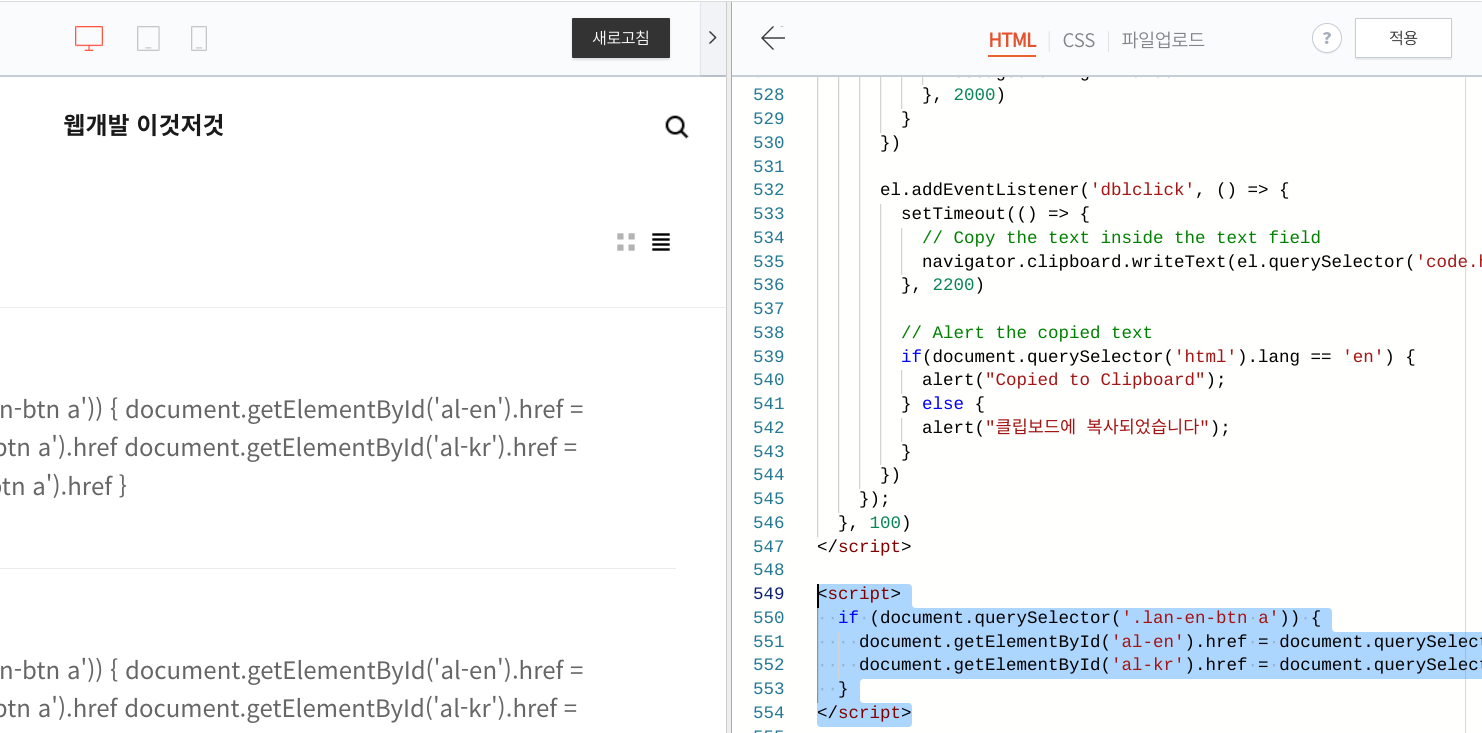This screenshot has height=733, width=1482.
Task: Click the closing </script> tag on line 554
Action: pos(864,713)
